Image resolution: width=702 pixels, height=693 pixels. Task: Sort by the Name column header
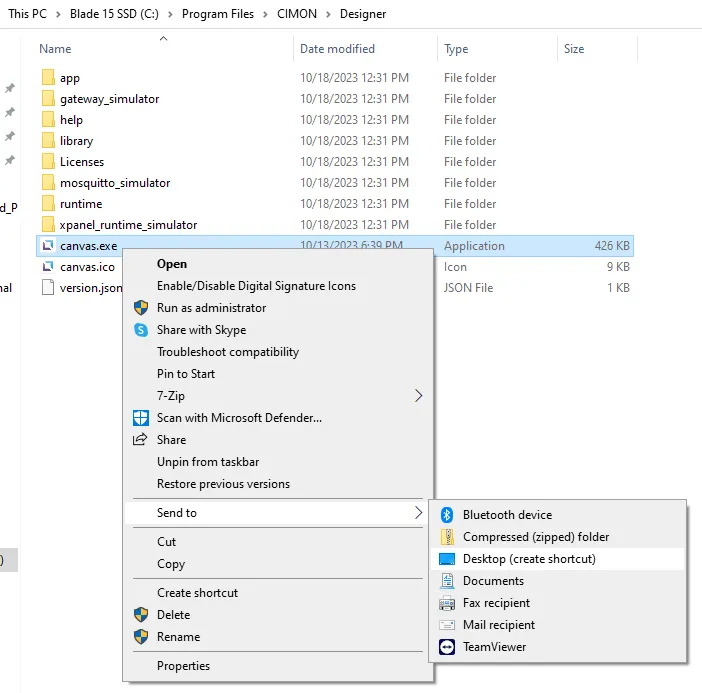point(56,49)
